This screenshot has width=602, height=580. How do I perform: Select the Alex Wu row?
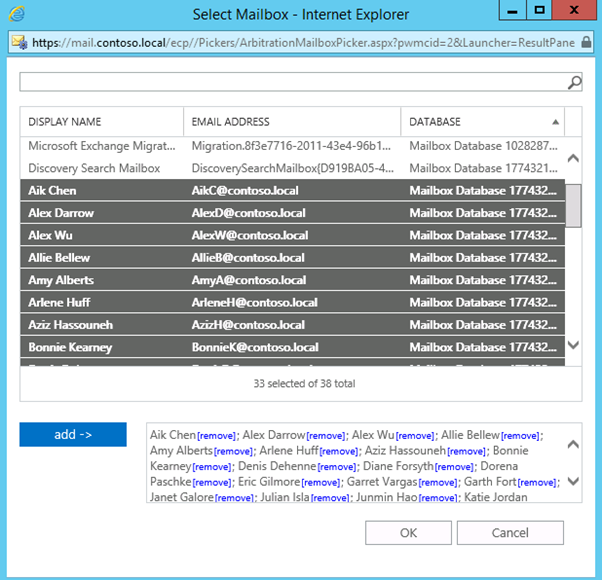pos(293,235)
